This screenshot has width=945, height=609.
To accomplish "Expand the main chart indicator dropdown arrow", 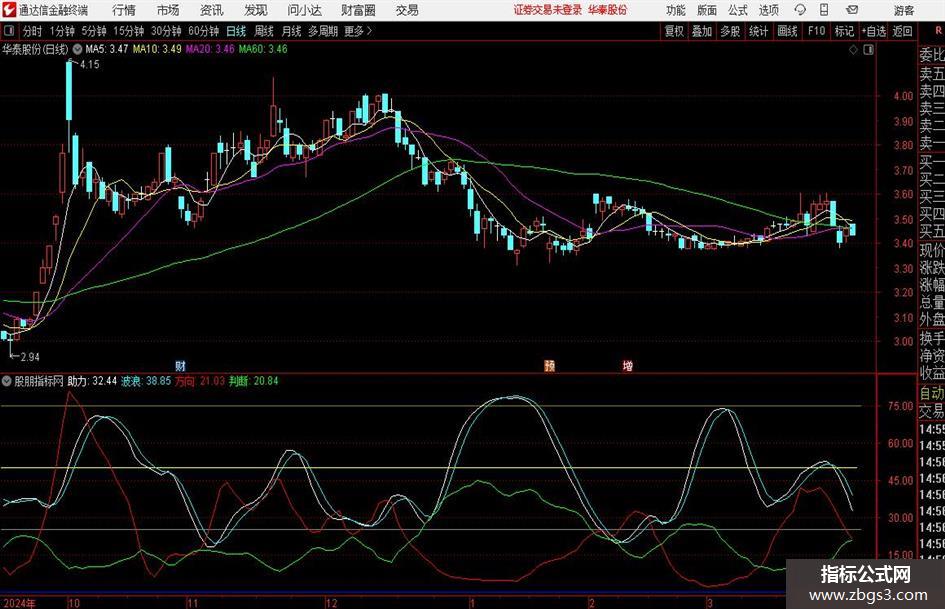I will pyautogui.click(x=77, y=49).
